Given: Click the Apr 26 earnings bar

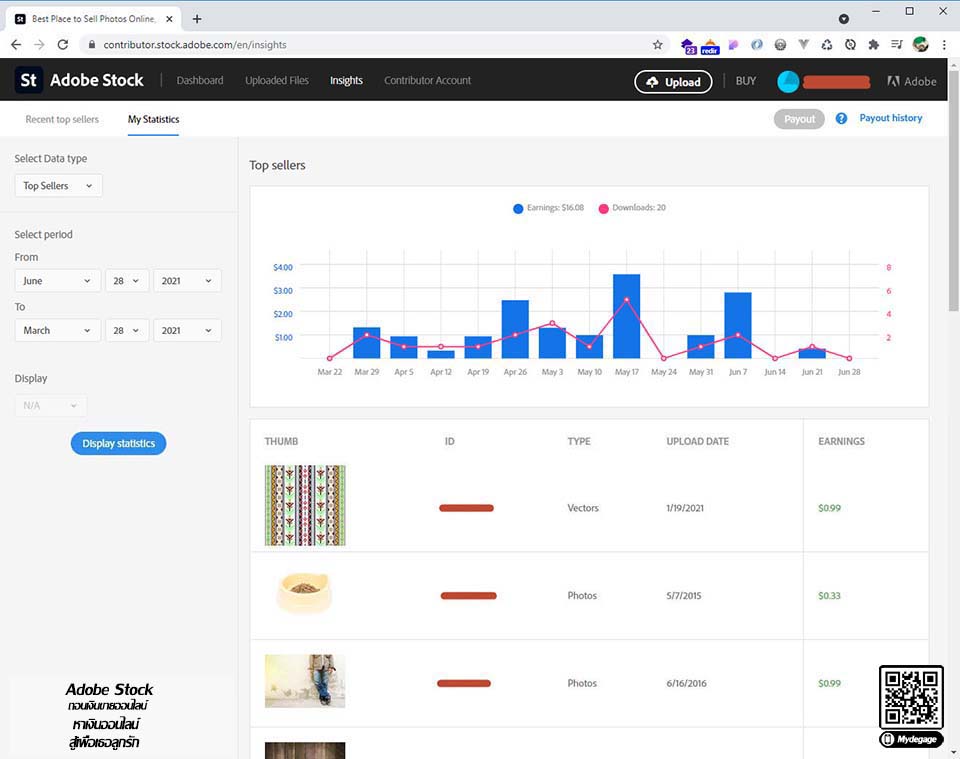Looking at the screenshot, I should pyautogui.click(x=515, y=329).
